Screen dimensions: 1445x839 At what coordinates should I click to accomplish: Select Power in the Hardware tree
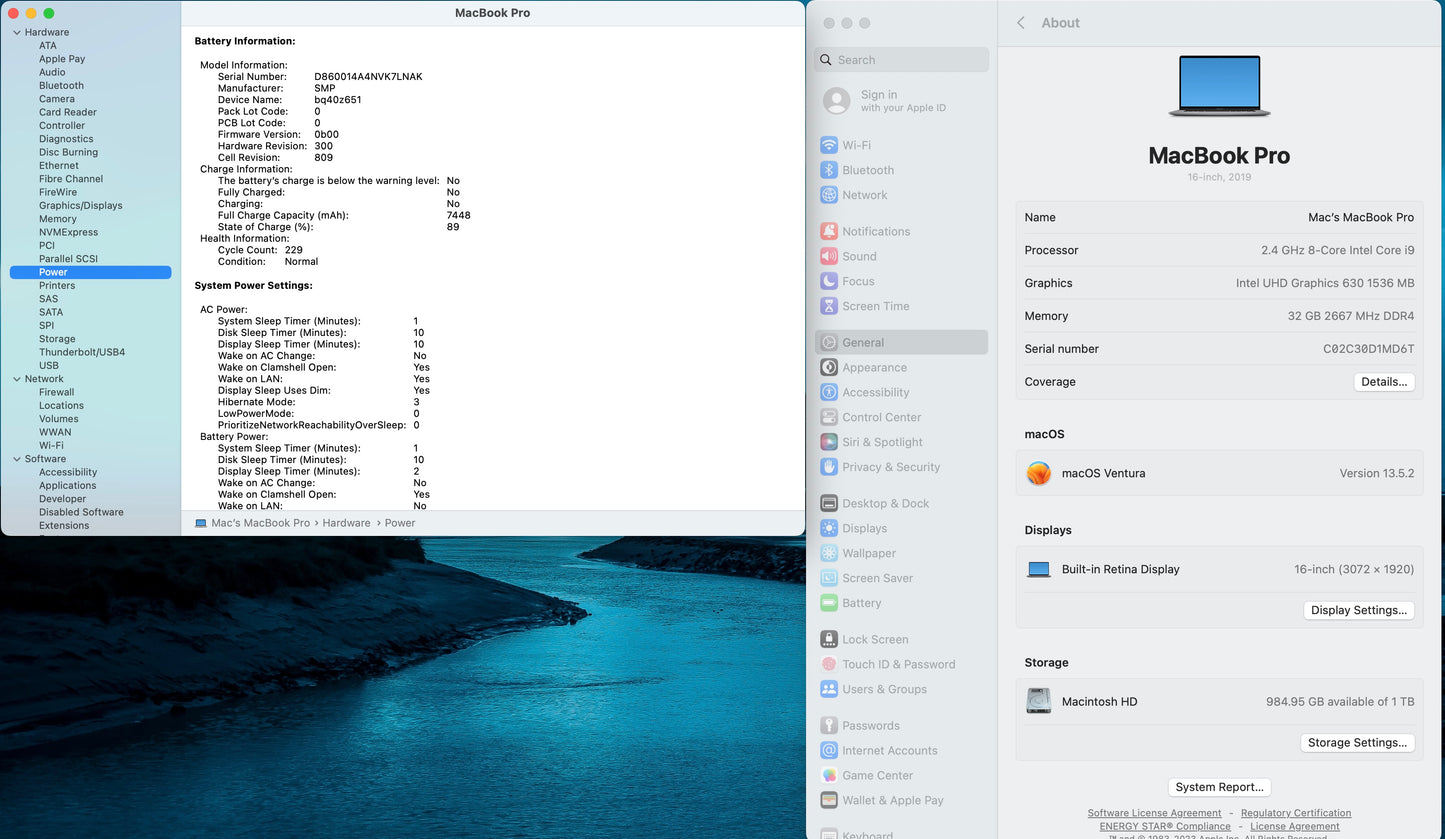pyautogui.click(x=90, y=272)
